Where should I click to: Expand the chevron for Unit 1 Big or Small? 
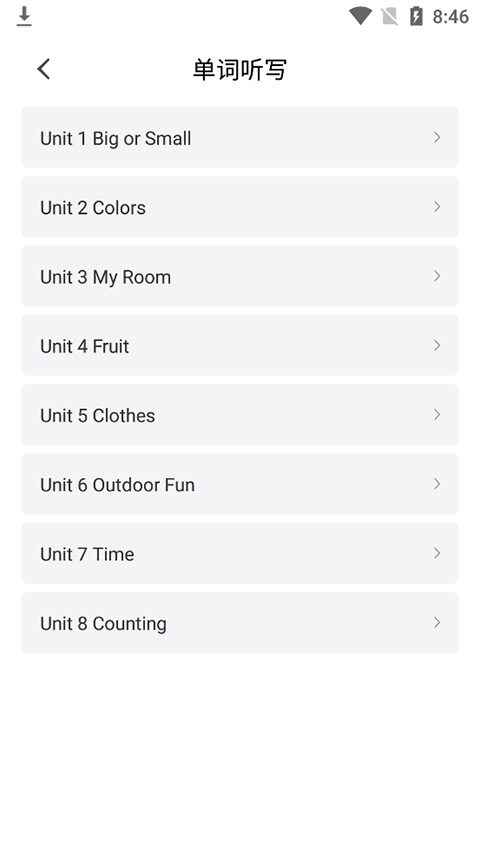tap(437, 138)
